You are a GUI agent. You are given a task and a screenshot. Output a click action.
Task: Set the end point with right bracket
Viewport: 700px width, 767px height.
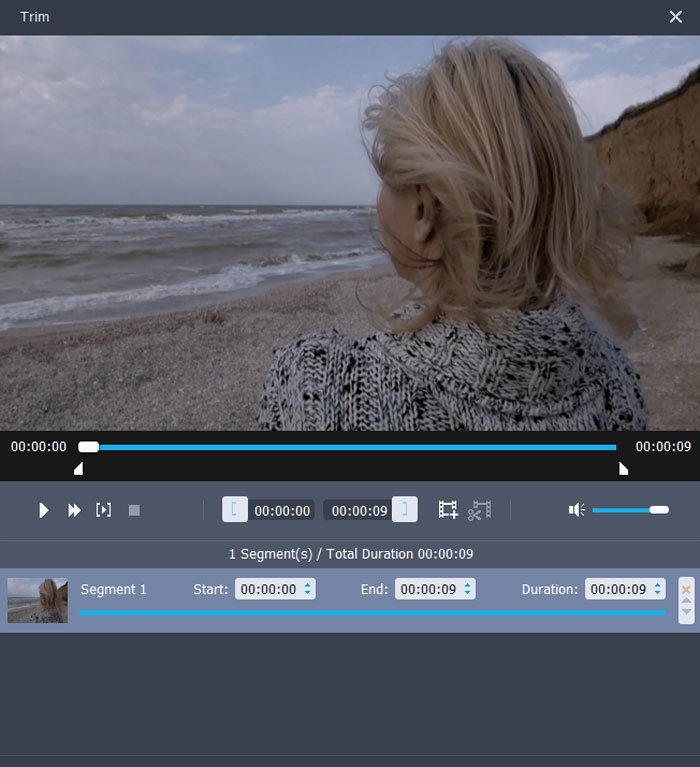[x=405, y=509]
